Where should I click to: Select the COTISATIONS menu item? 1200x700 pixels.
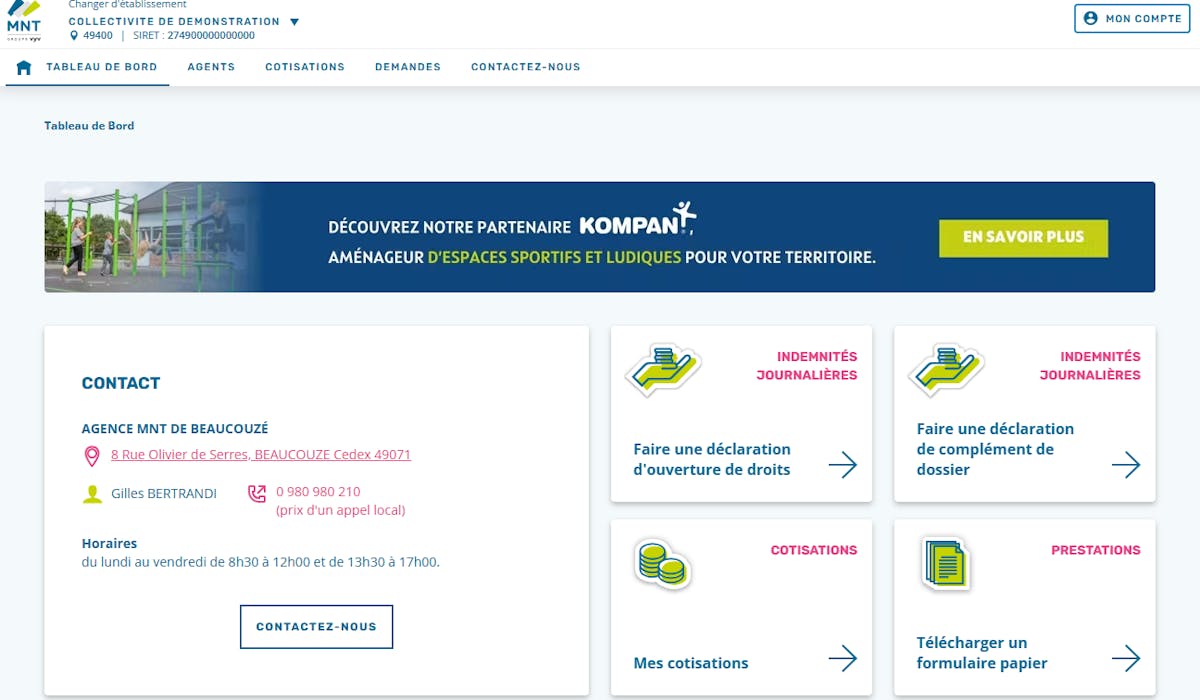[x=305, y=67]
